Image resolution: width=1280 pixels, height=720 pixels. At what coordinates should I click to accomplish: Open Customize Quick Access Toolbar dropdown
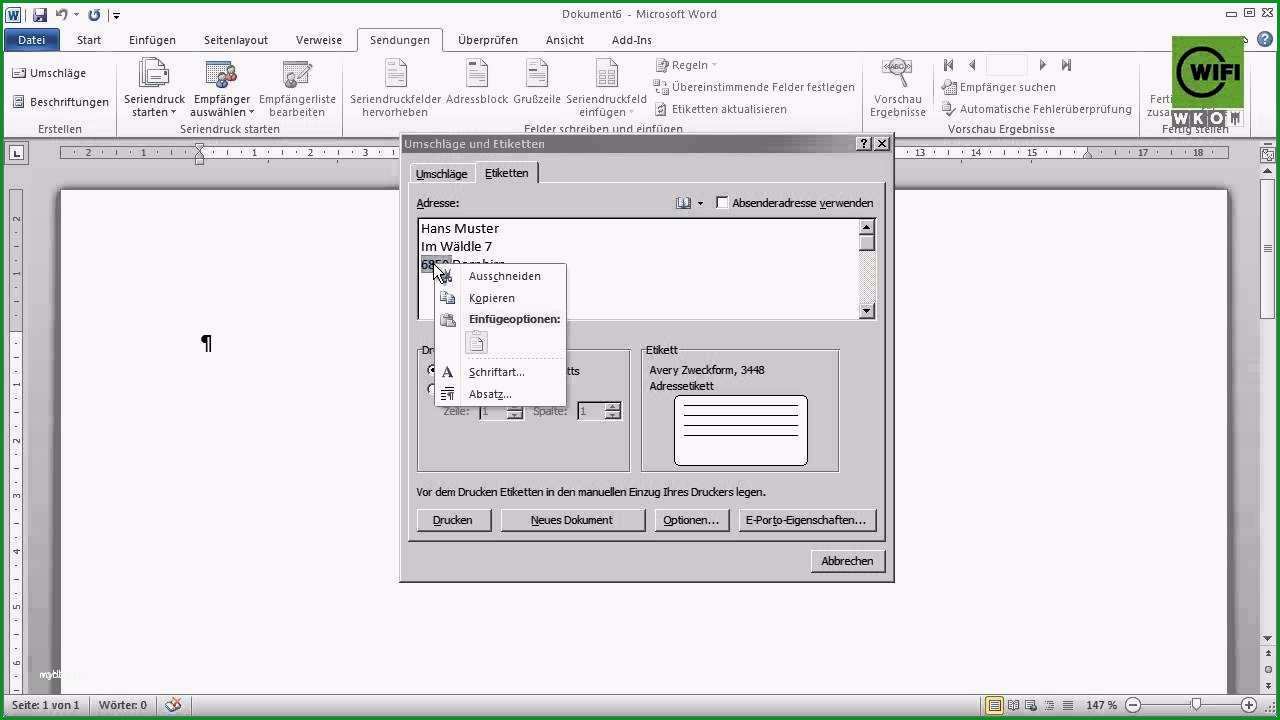[117, 15]
